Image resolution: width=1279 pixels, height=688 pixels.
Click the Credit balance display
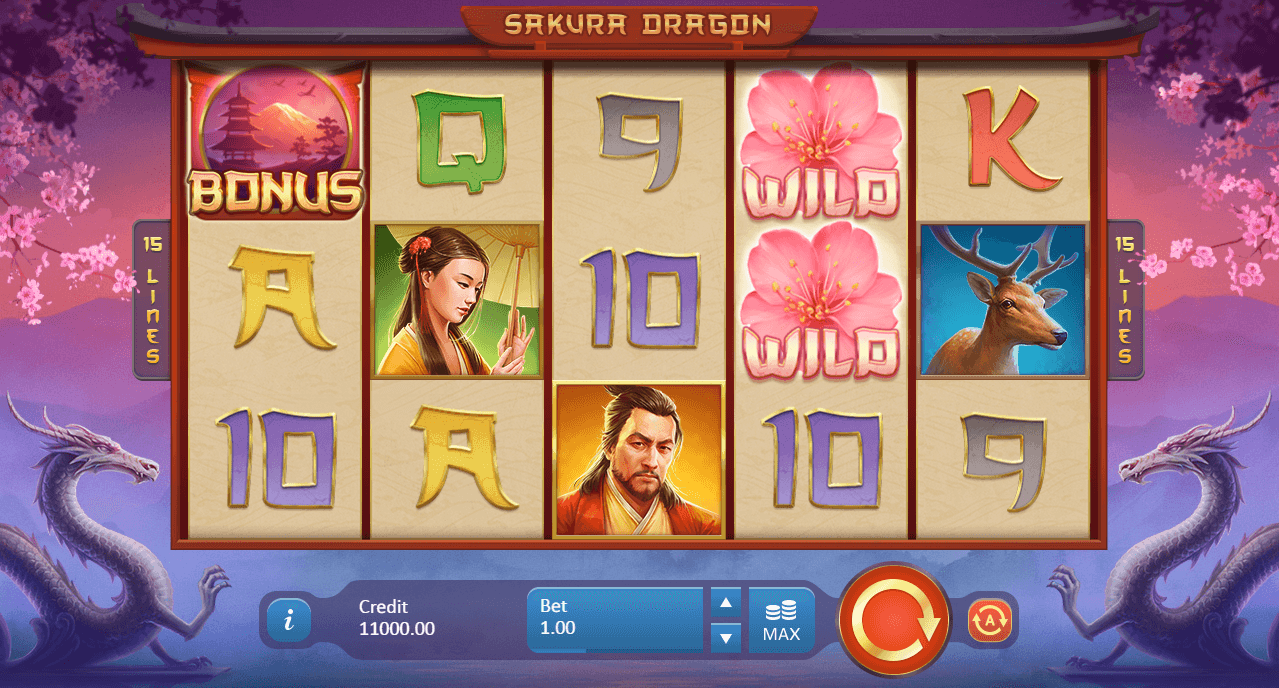[397, 618]
